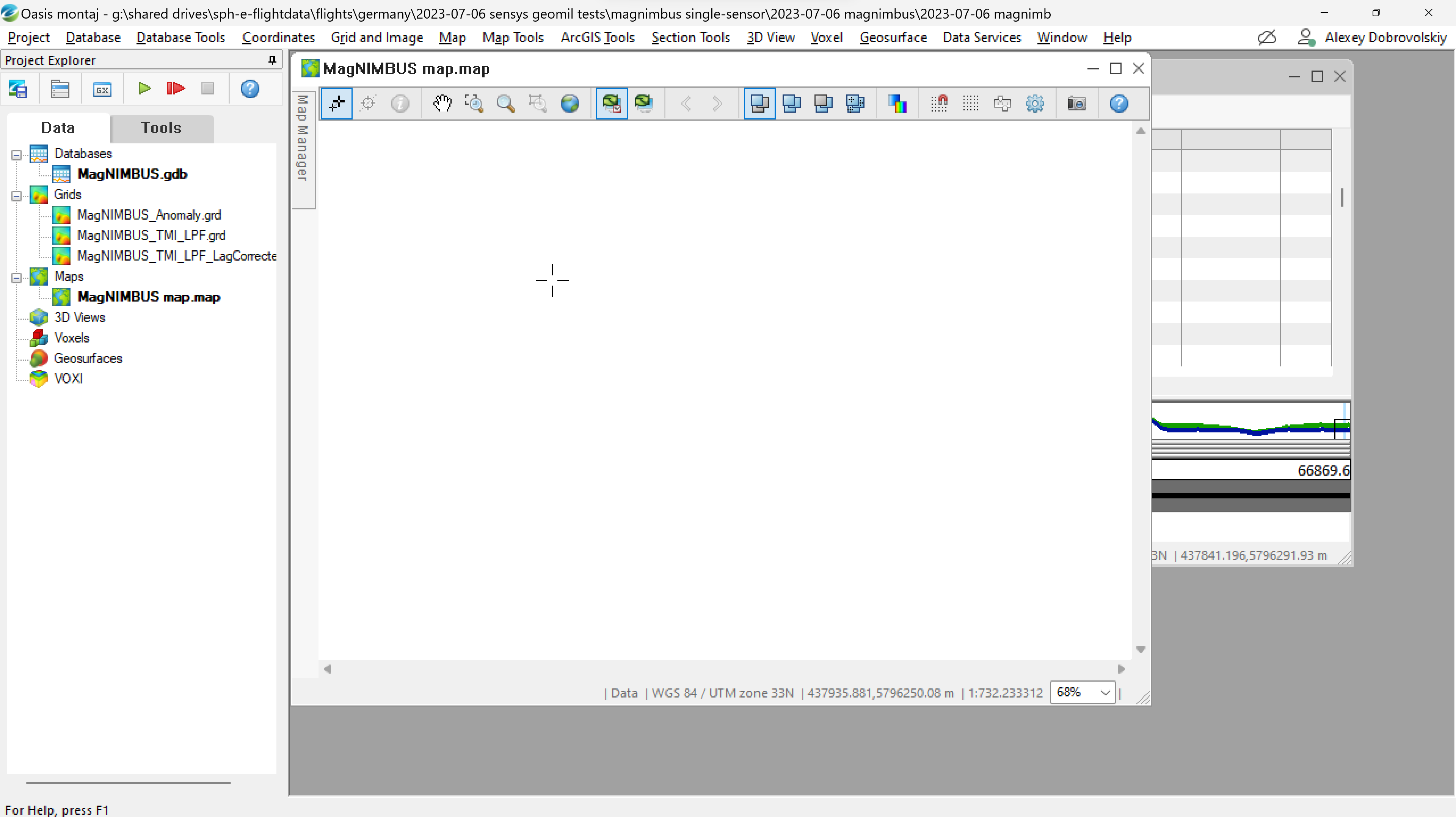This screenshot has width=1456, height=817.
Task: Toggle snap mode with magnet icon
Action: pos(940,104)
